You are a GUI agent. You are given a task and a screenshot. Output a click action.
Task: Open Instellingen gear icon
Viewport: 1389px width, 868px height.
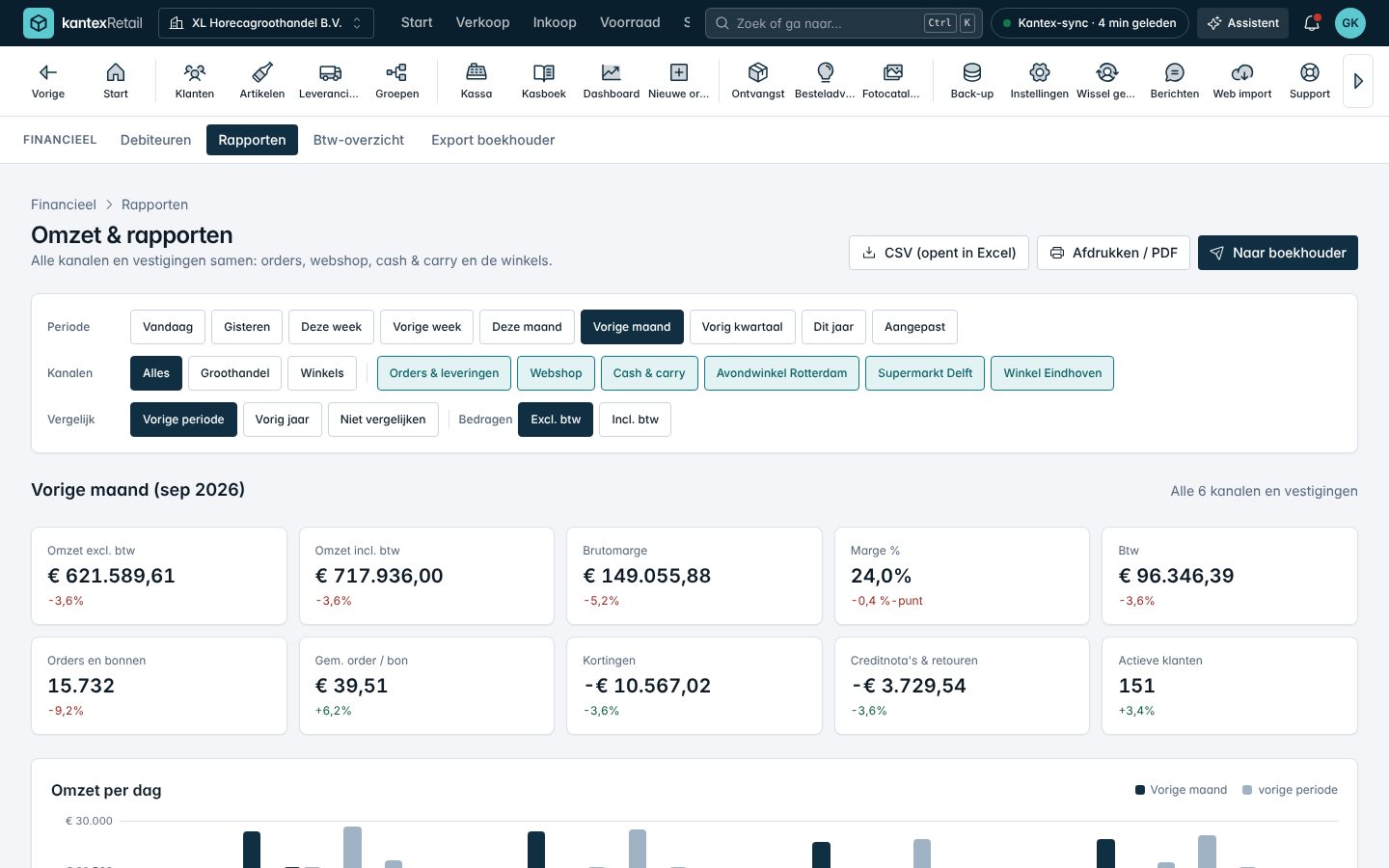[1040, 81]
